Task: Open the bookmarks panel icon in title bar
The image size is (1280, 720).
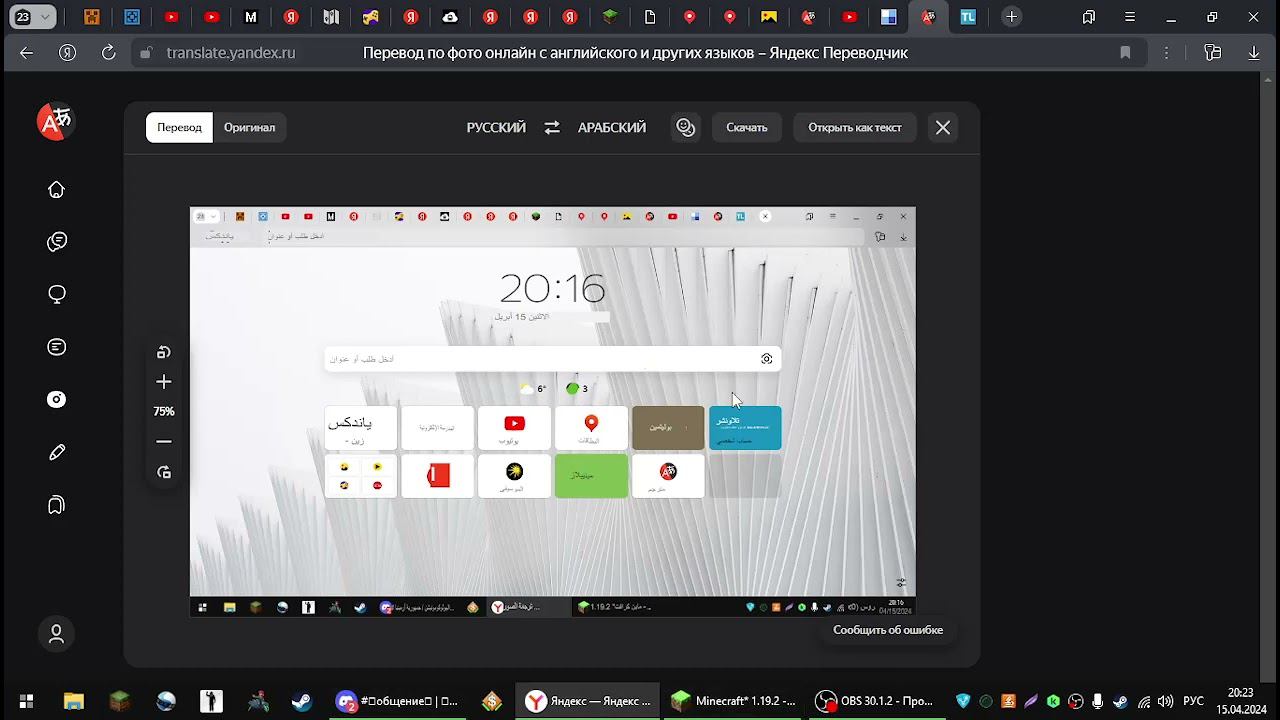Action: (1089, 17)
